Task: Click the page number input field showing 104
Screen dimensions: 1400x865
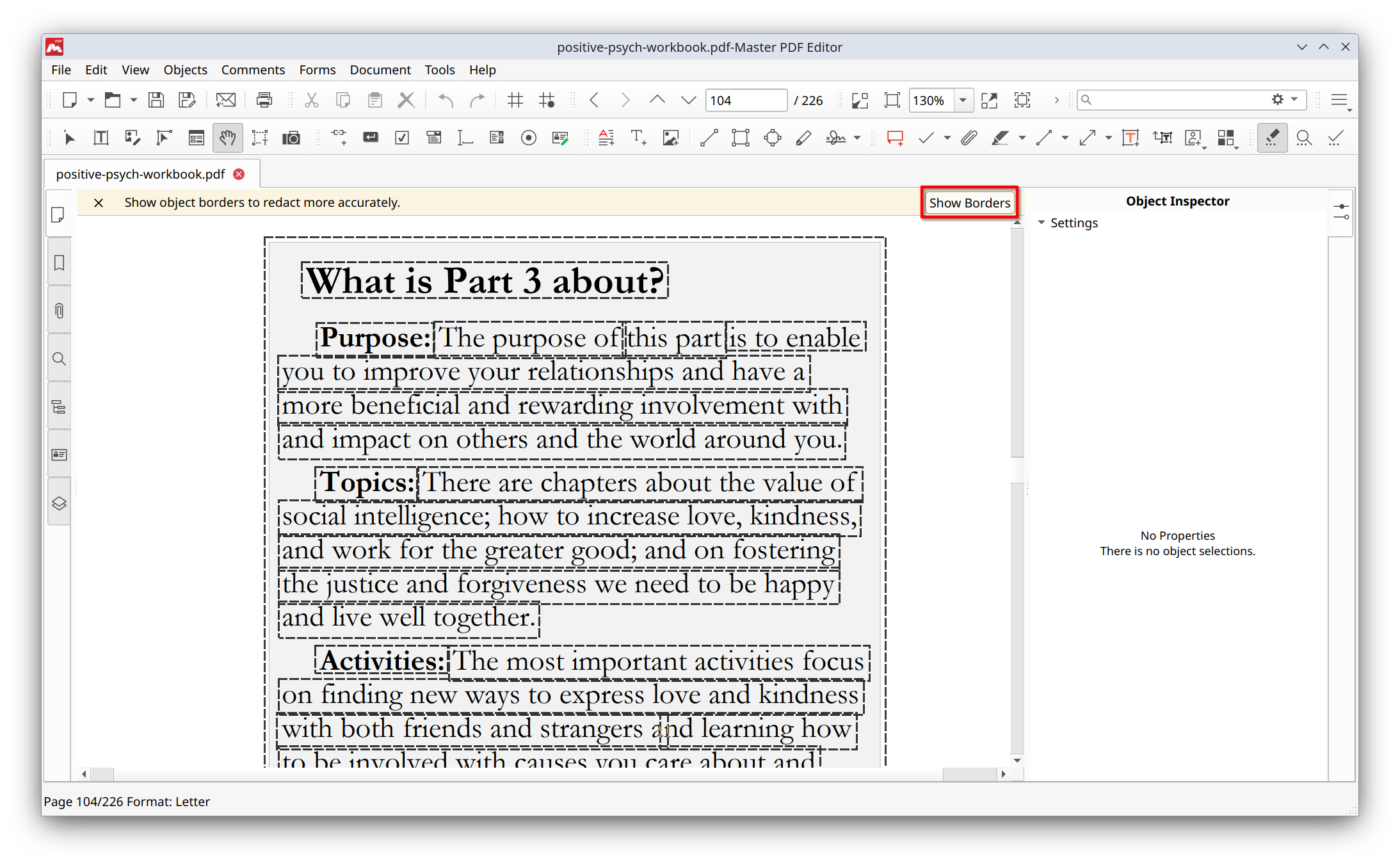Action: tap(746, 100)
